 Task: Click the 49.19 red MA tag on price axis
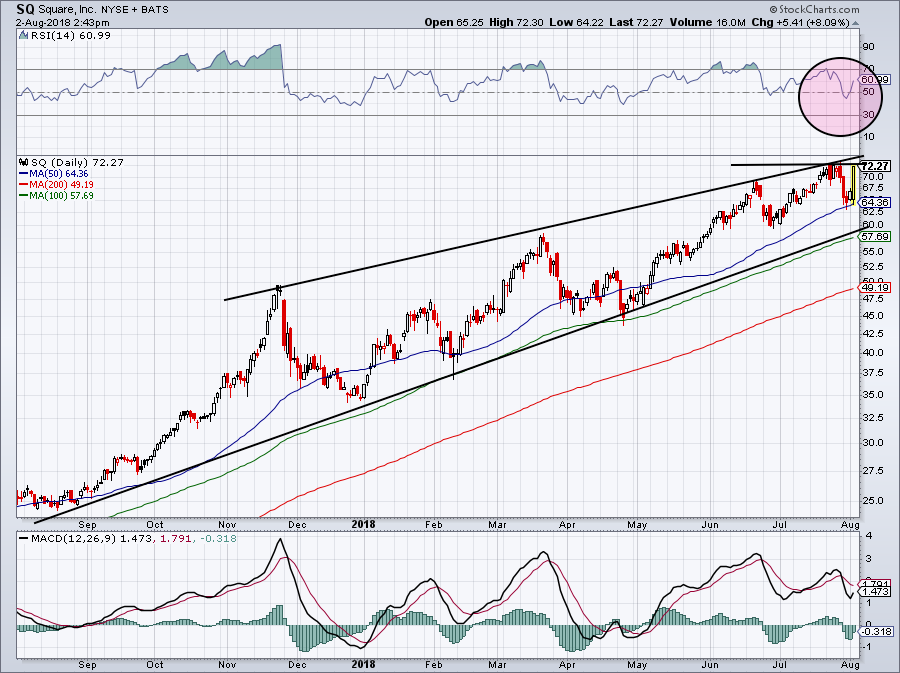(876, 287)
